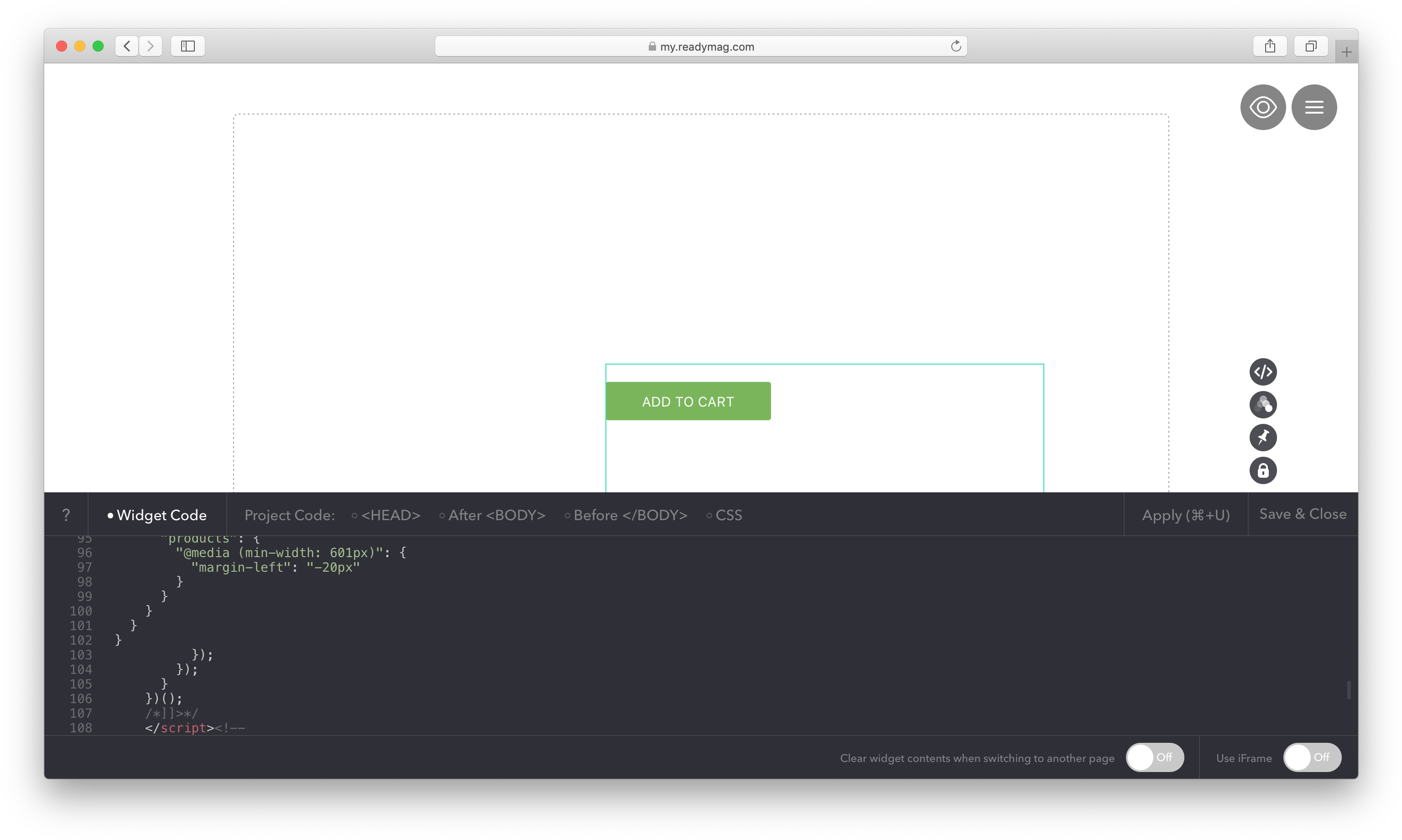Switch to the Before </BODY> tab
This screenshot has width=1402, height=840.
[x=625, y=515]
